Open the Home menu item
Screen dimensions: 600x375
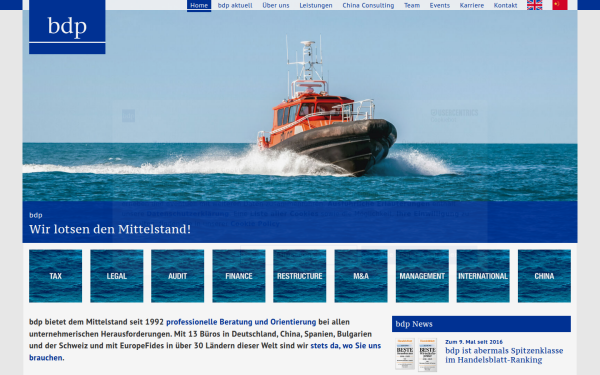pyautogui.click(x=199, y=5)
